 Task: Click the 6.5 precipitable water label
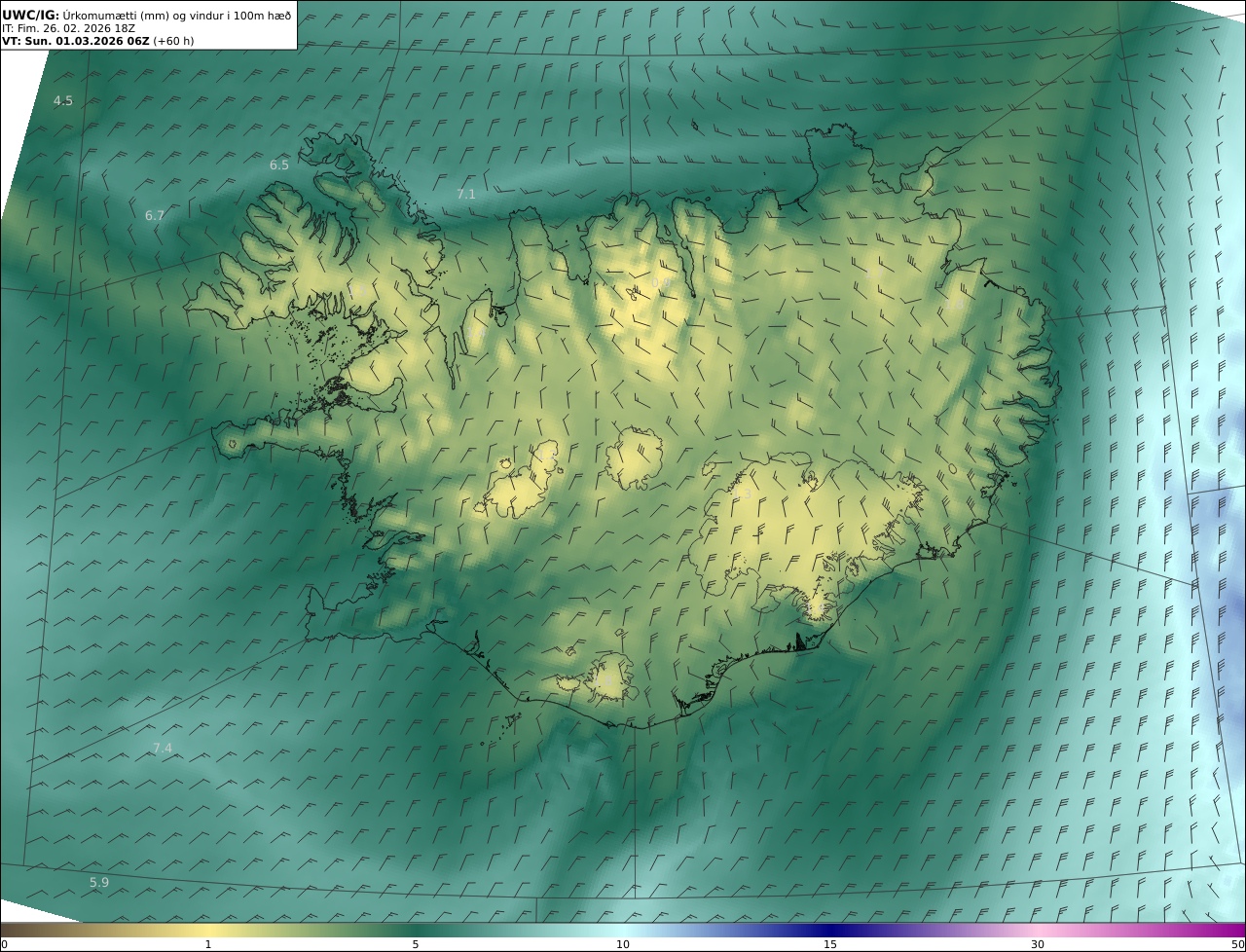pos(279,165)
